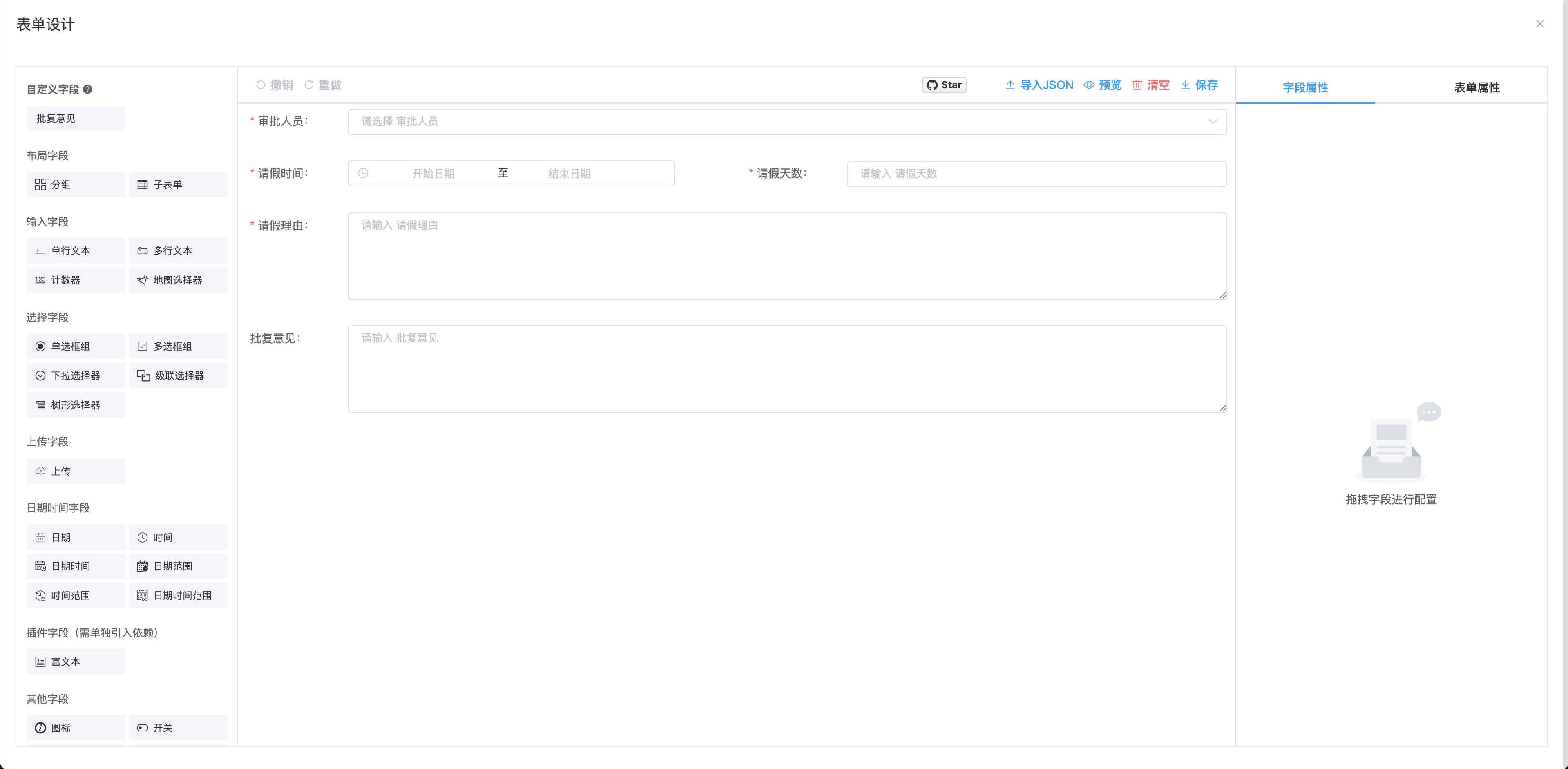
Task: Open the form 预览
Action: [x=1102, y=85]
